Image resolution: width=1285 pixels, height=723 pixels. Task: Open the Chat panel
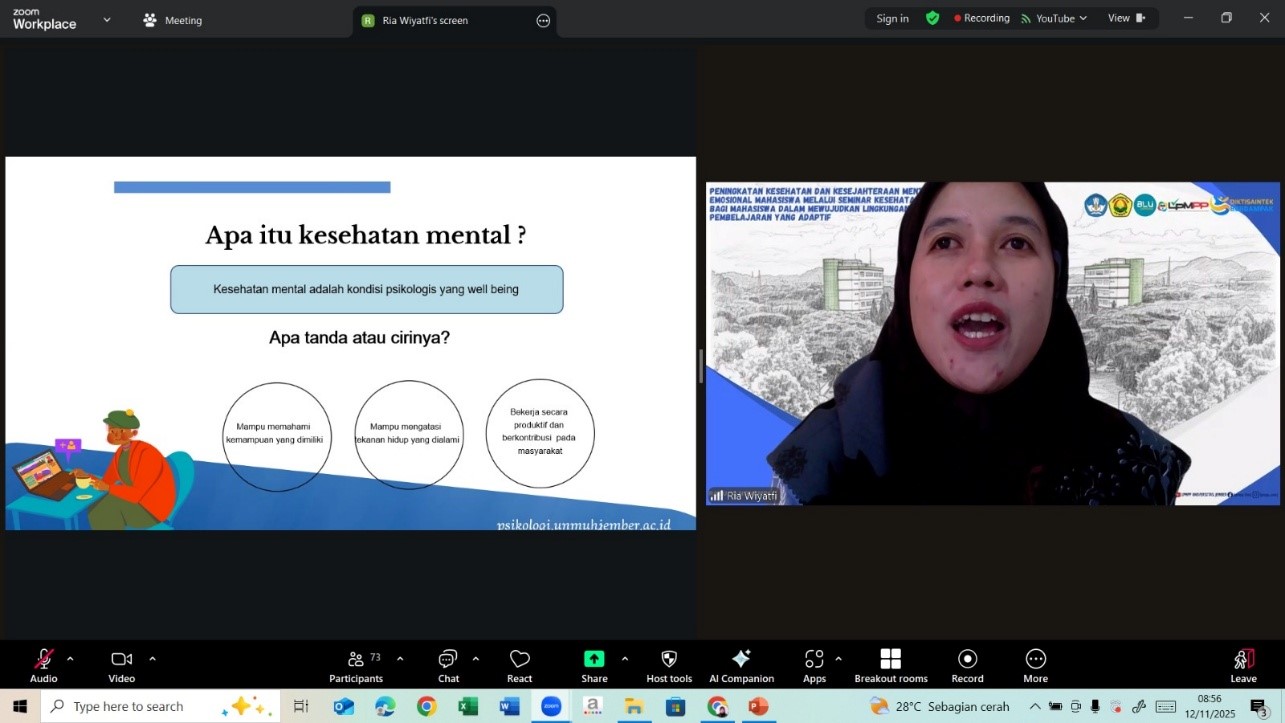(x=448, y=660)
